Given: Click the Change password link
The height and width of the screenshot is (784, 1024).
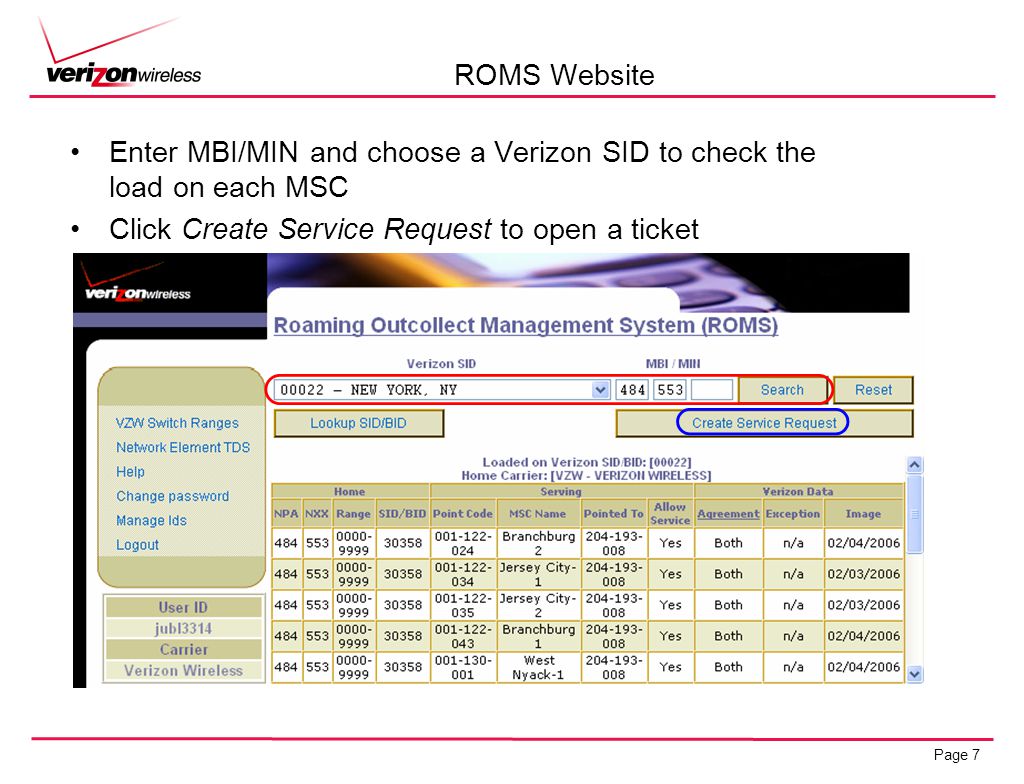Looking at the screenshot, I should click(x=172, y=497).
